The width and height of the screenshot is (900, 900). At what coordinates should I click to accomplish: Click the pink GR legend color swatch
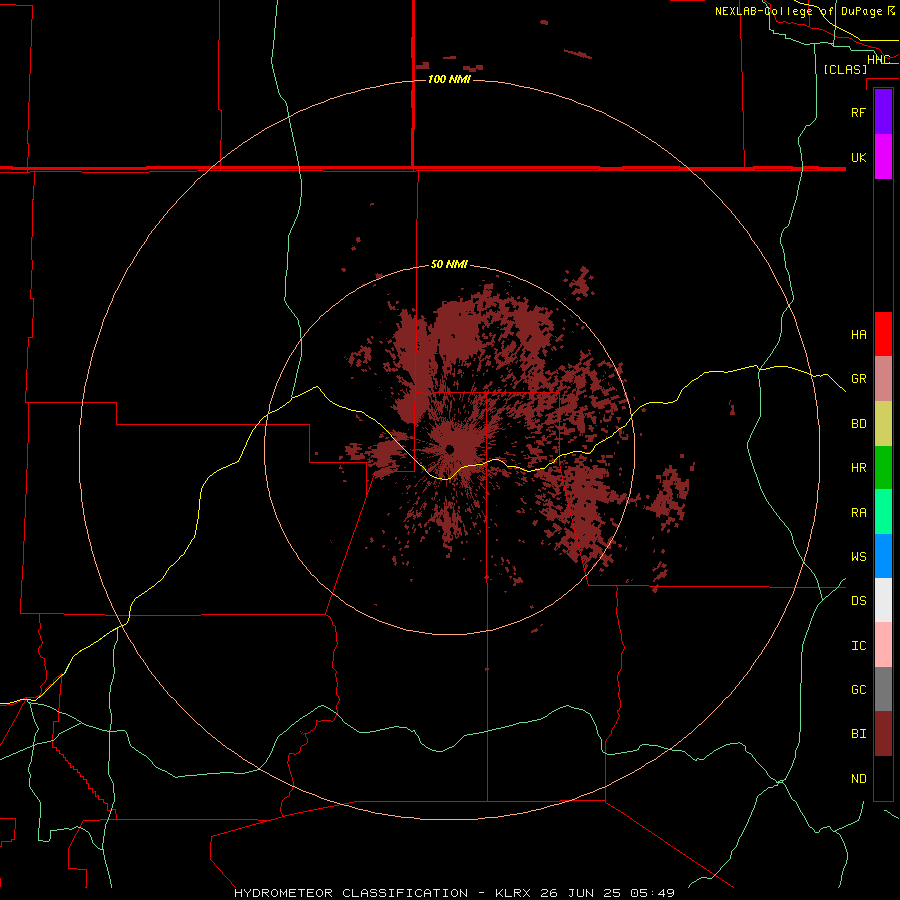883,379
